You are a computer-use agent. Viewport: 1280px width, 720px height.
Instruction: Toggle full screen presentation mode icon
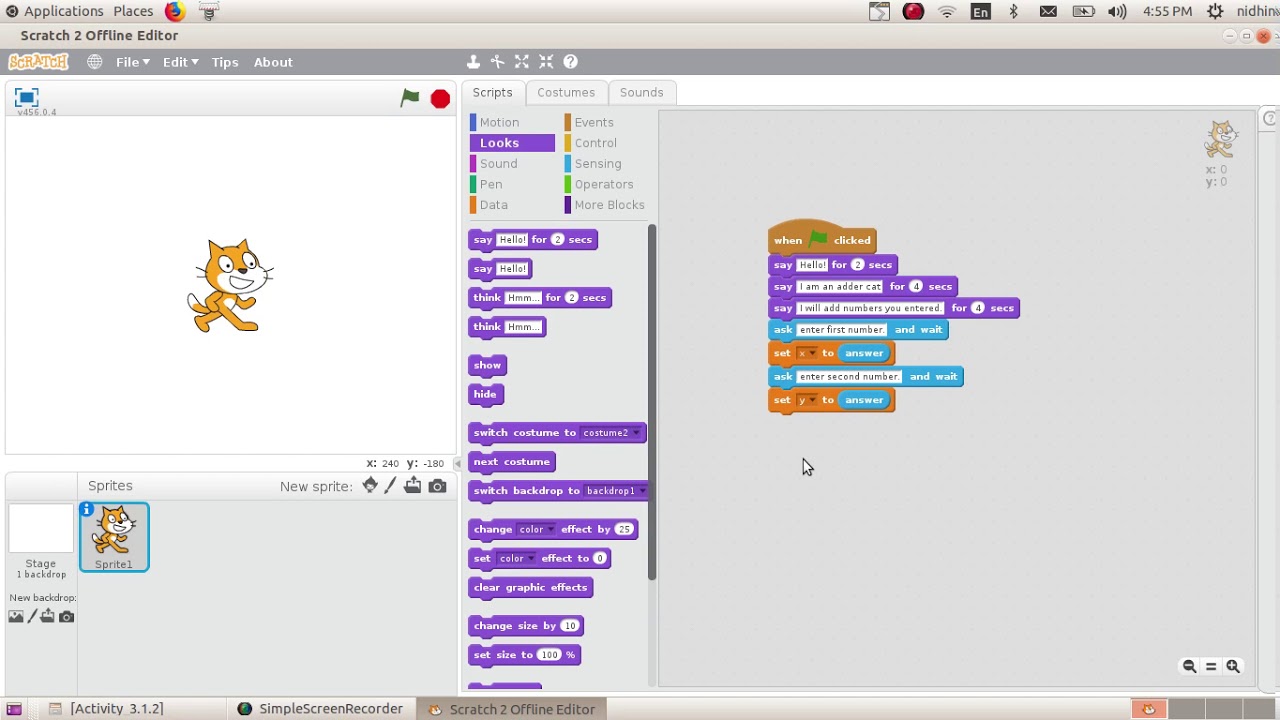[26, 97]
